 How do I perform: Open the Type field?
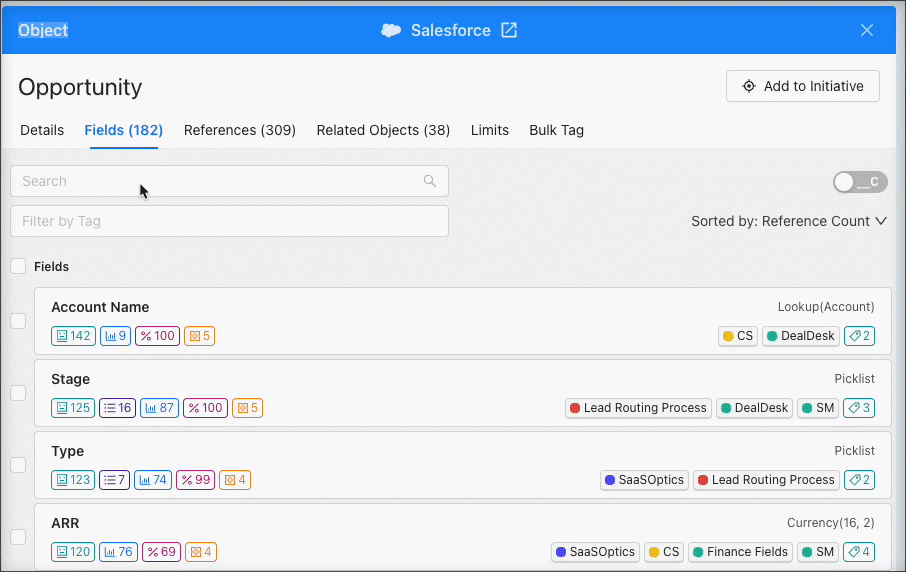click(x=68, y=451)
